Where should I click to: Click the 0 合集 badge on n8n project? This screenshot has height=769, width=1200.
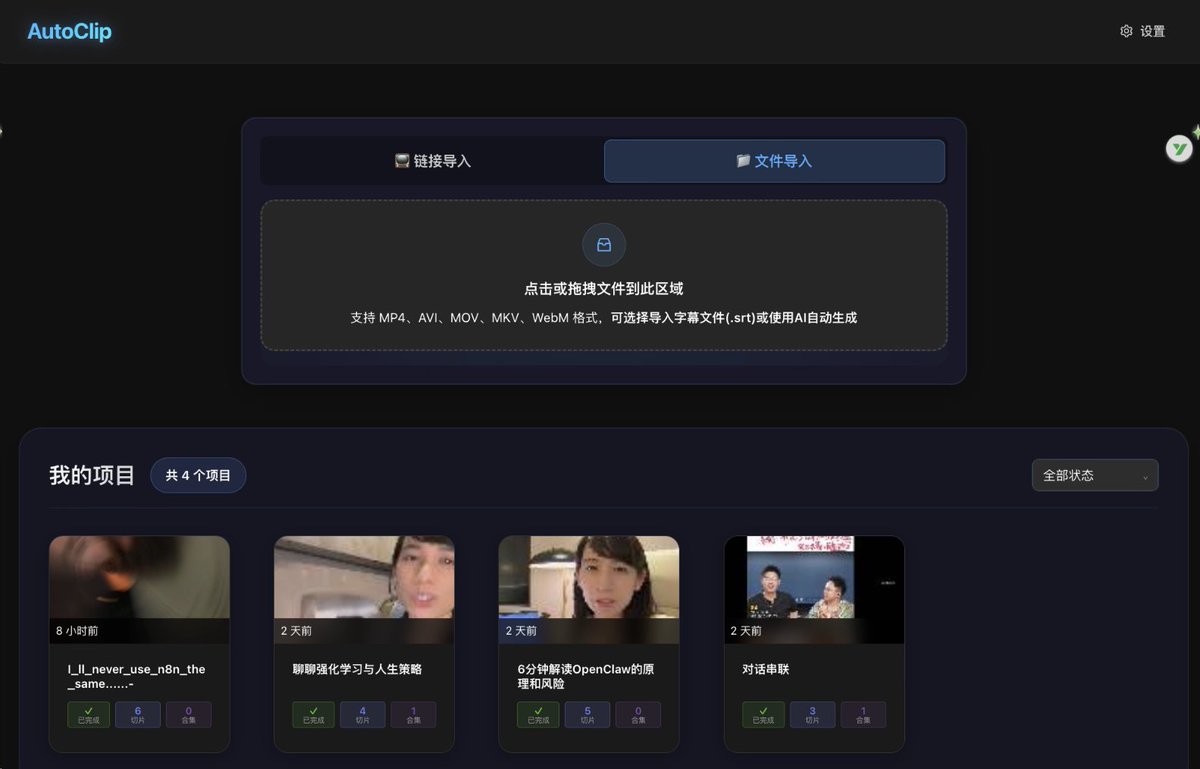coord(189,715)
